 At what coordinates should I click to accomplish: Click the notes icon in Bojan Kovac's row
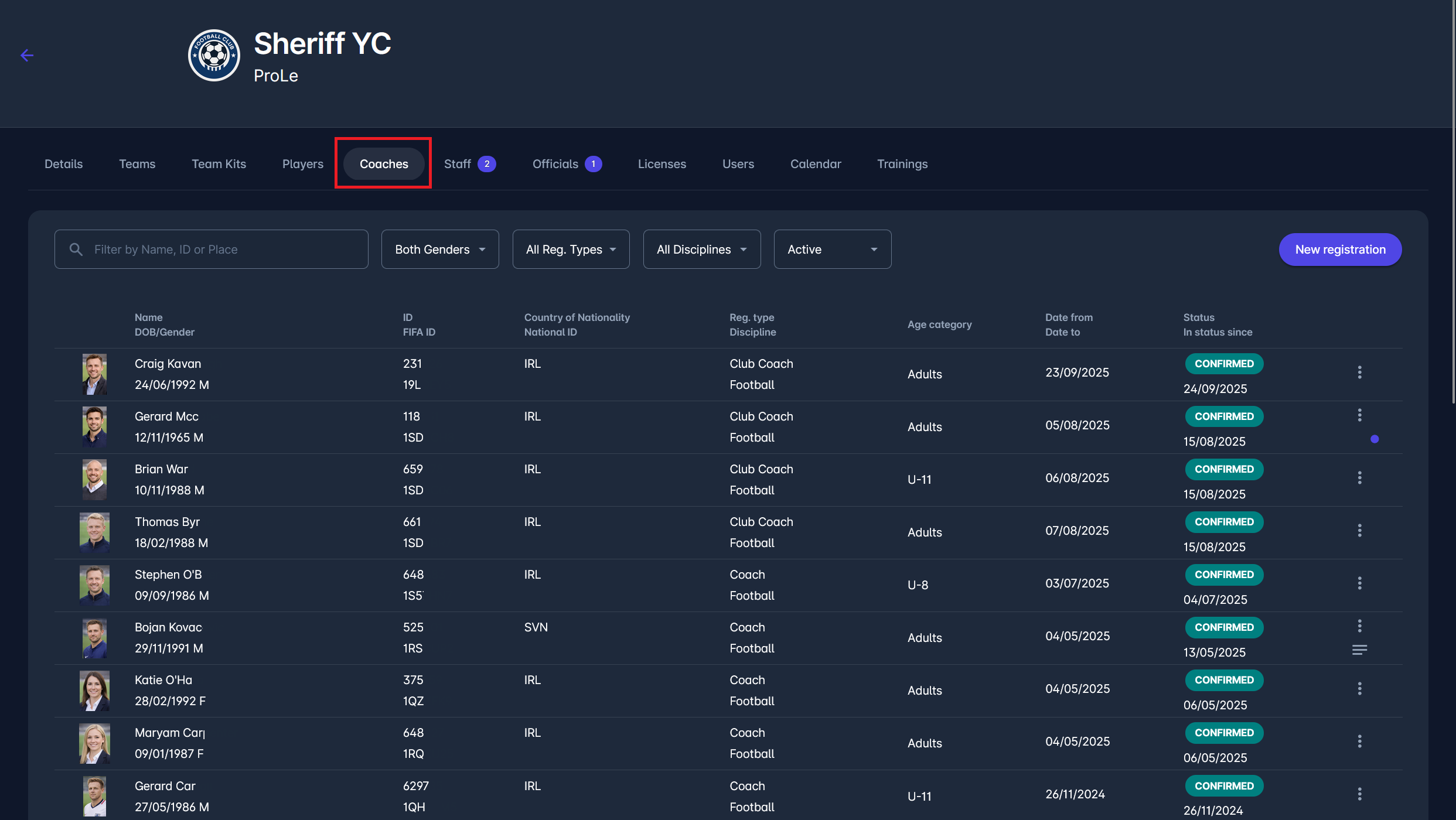click(1359, 650)
